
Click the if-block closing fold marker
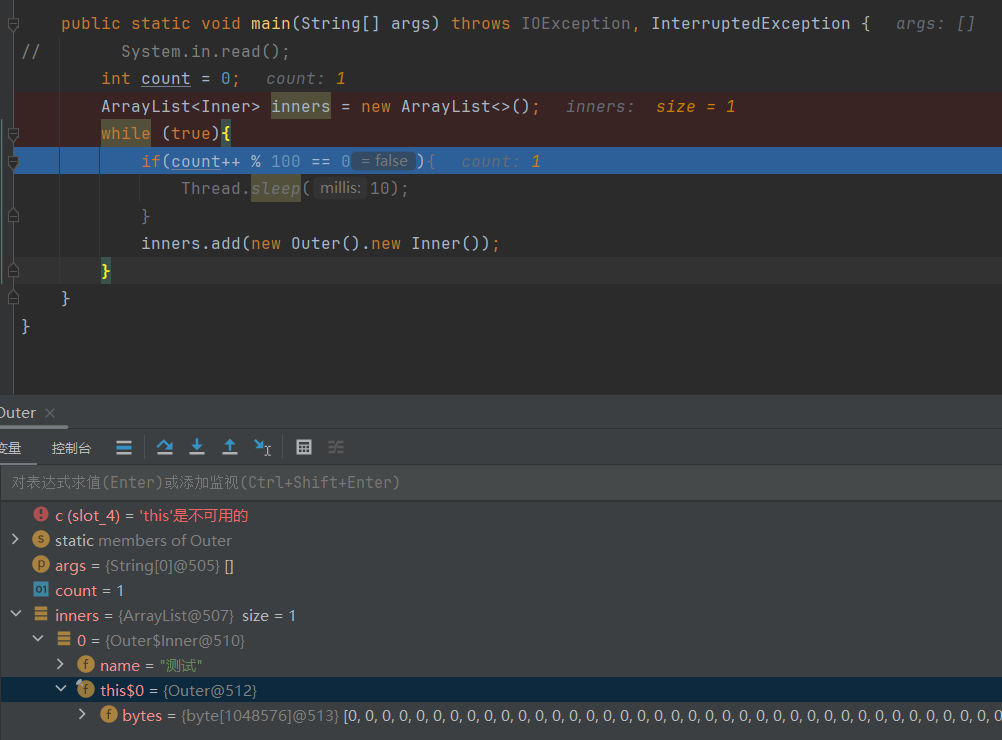[13, 216]
